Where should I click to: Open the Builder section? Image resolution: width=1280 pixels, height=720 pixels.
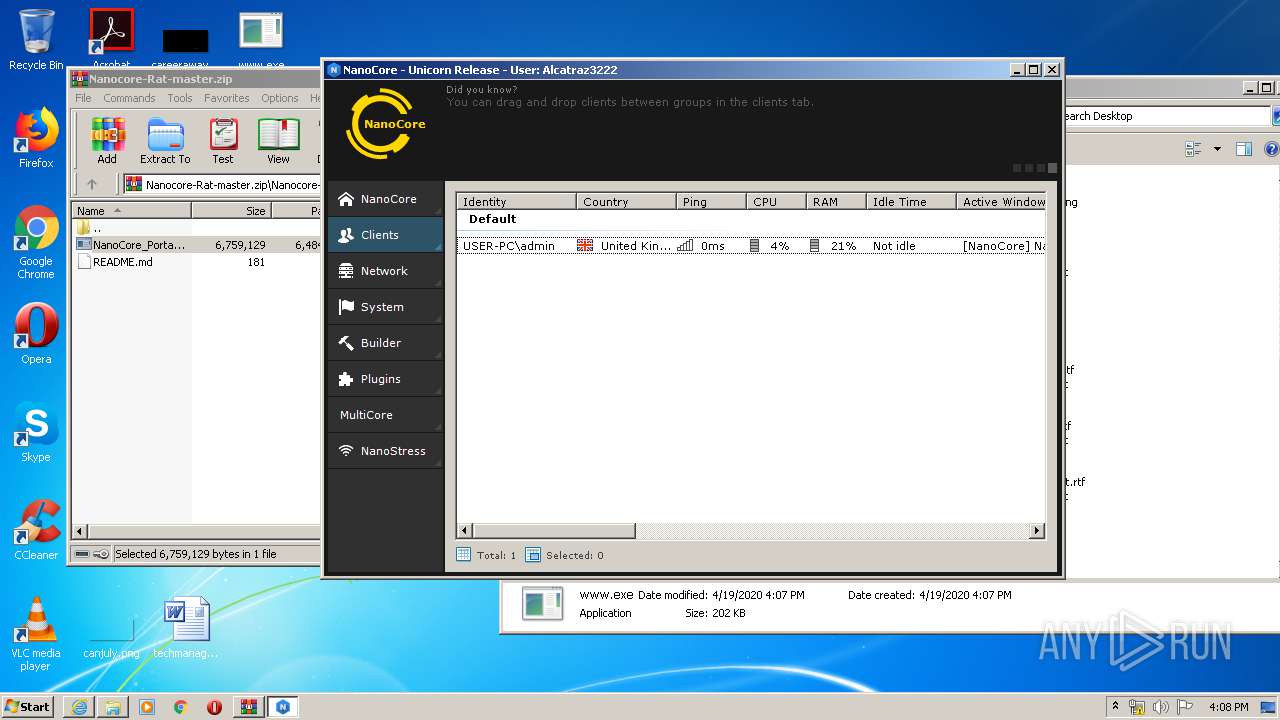pyautogui.click(x=385, y=343)
